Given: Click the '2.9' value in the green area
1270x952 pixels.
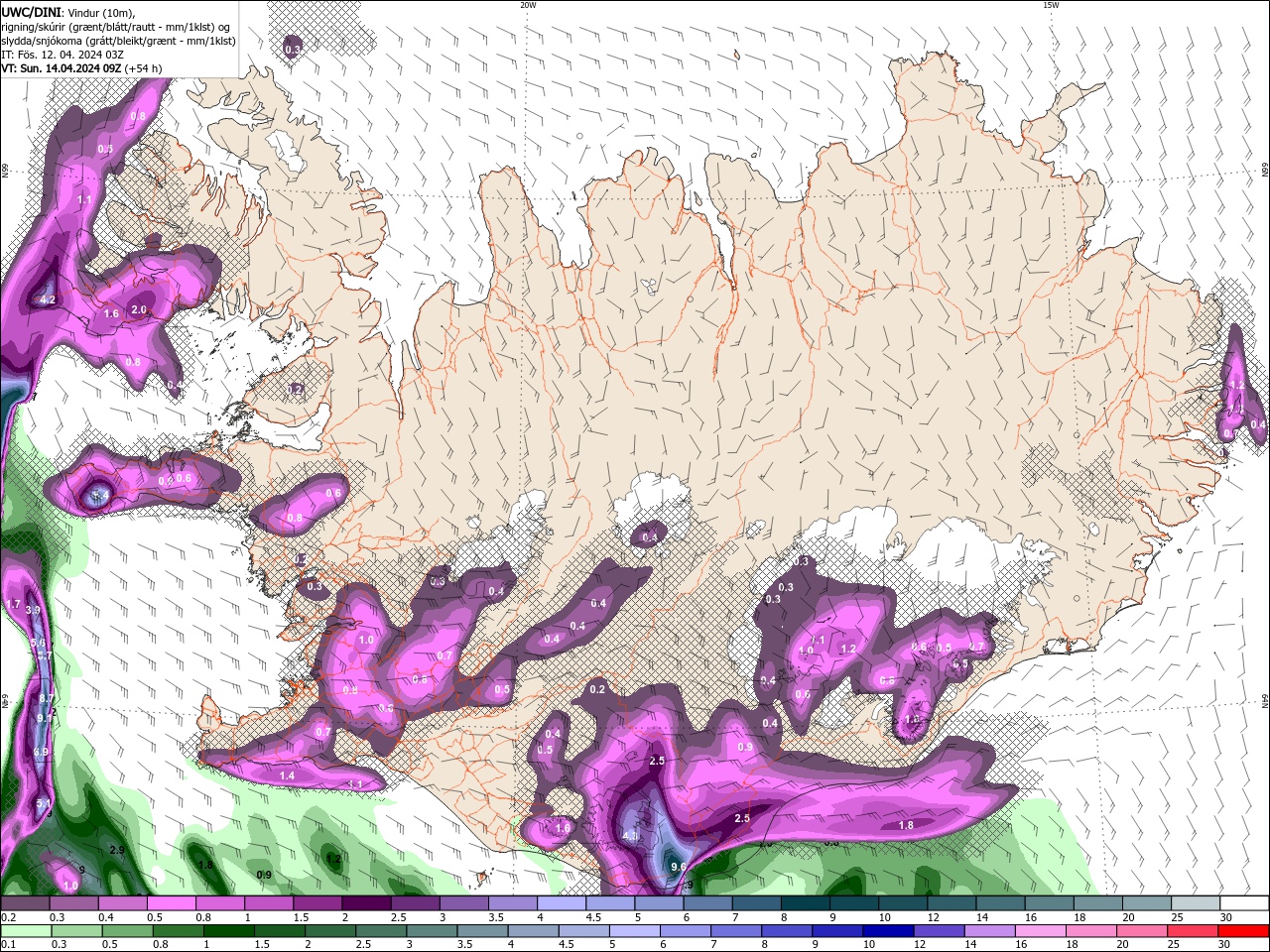Looking at the screenshot, I should (x=116, y=851).
